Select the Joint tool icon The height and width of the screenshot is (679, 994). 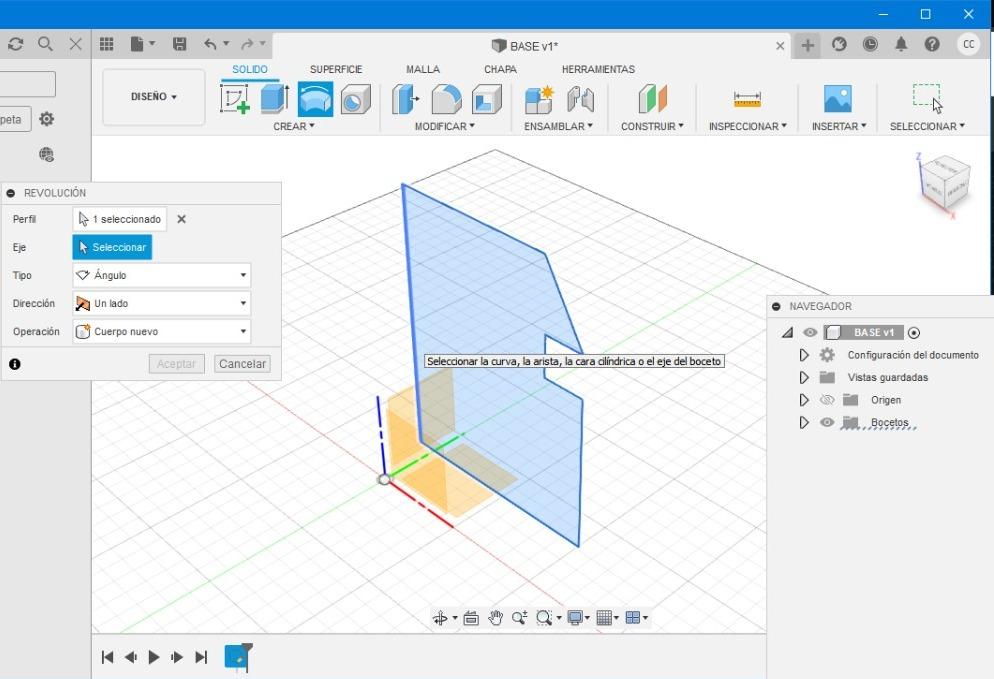(x=580, y=100)
